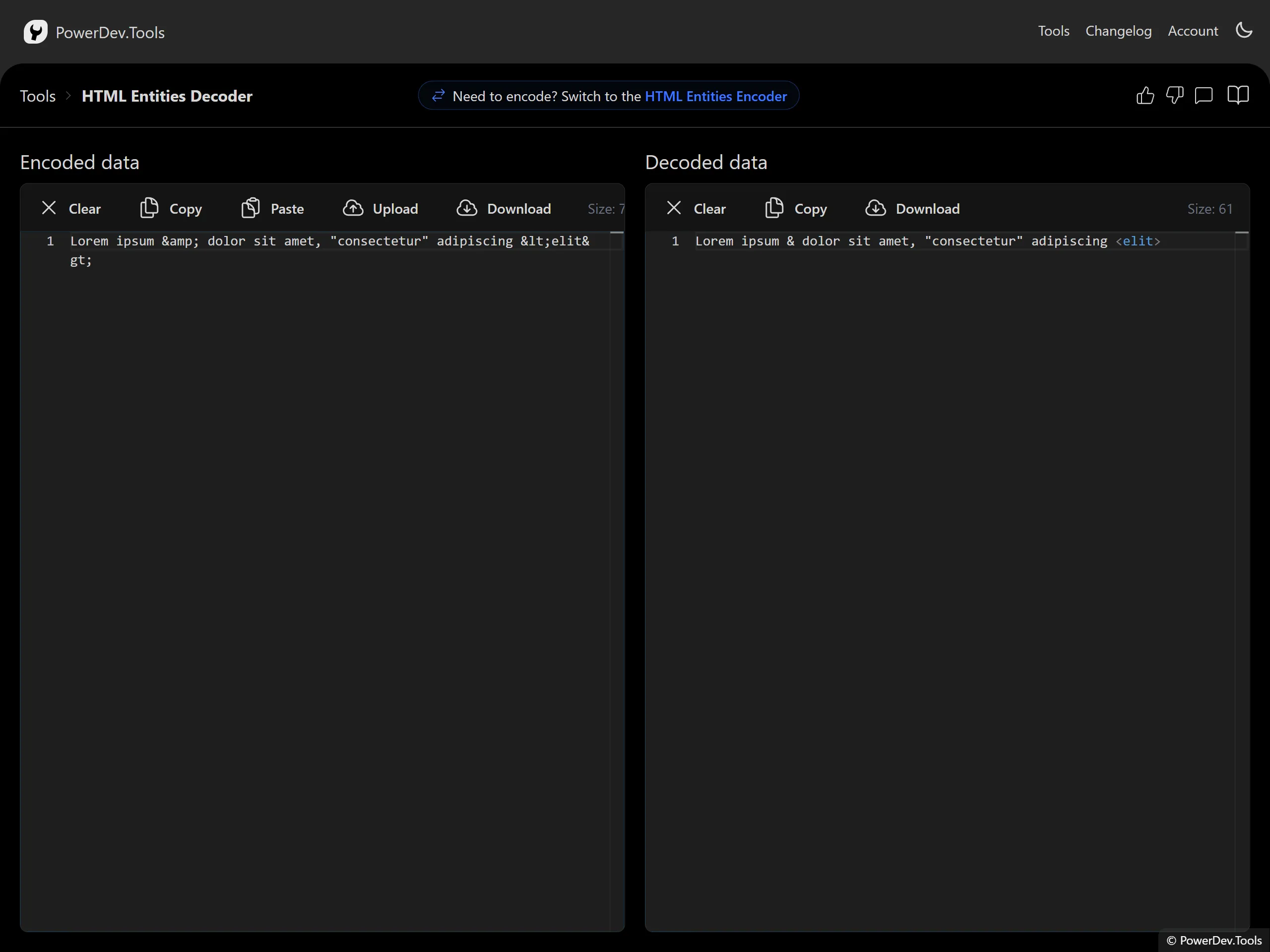
Task: Clear the Encoded data editor
Action: tap(71, 209)
